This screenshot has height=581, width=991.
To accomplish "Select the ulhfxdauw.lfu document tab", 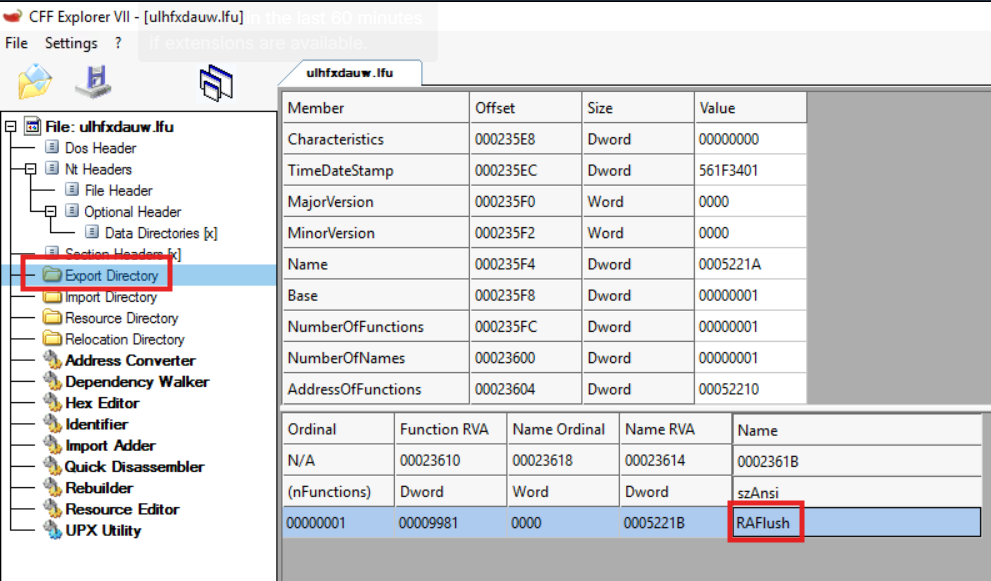I will point(350,73).
